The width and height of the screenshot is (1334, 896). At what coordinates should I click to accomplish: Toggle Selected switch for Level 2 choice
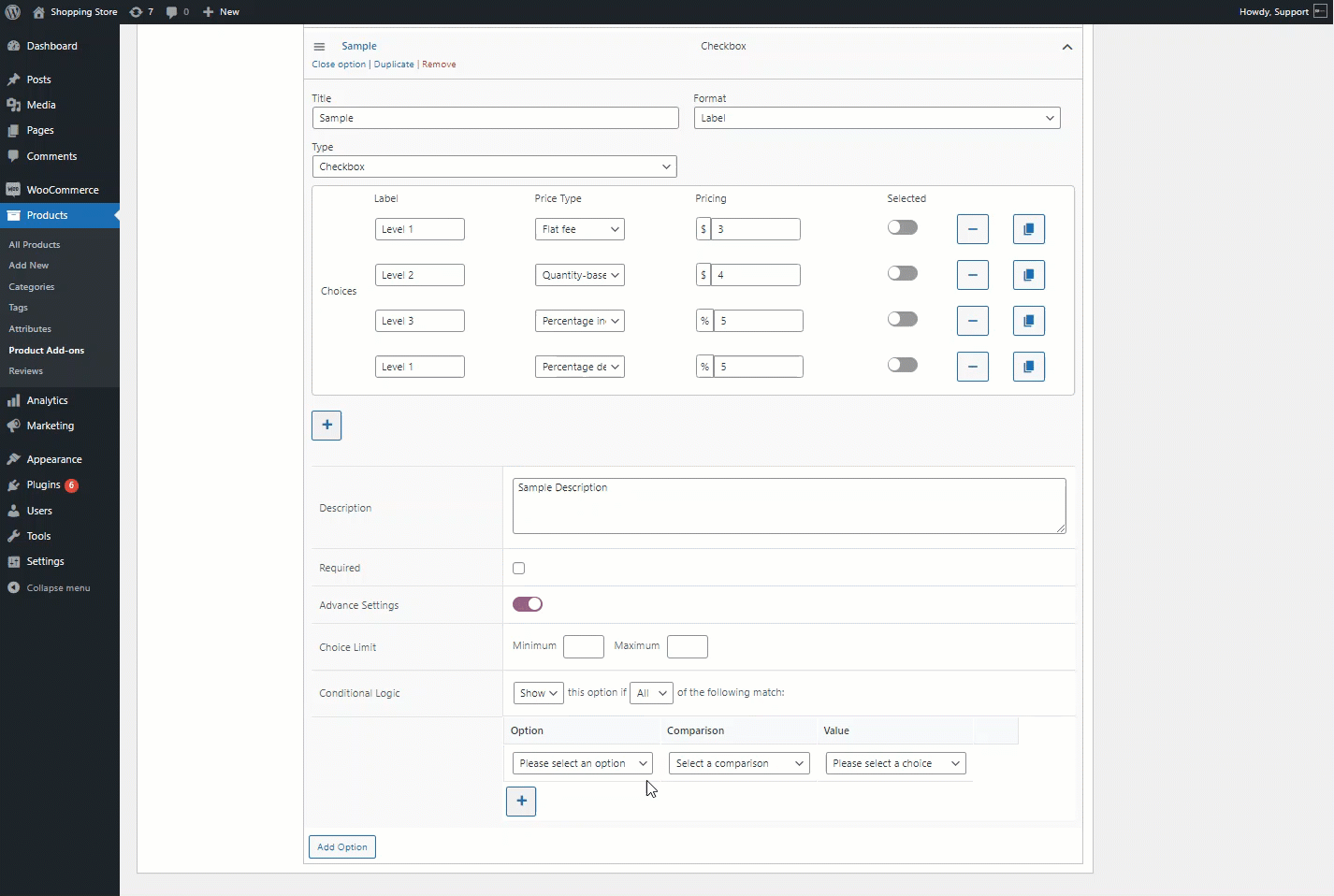[903, 273]
